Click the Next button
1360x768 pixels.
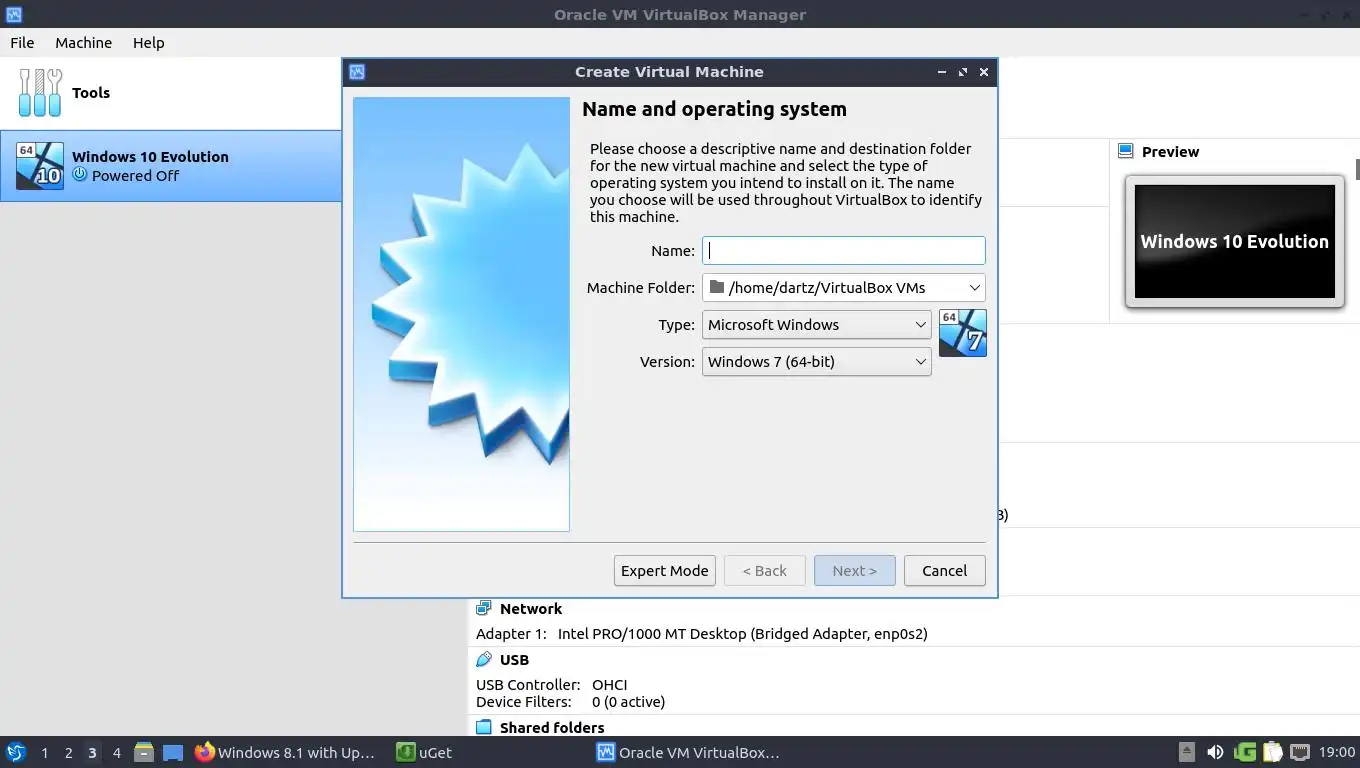854,570
